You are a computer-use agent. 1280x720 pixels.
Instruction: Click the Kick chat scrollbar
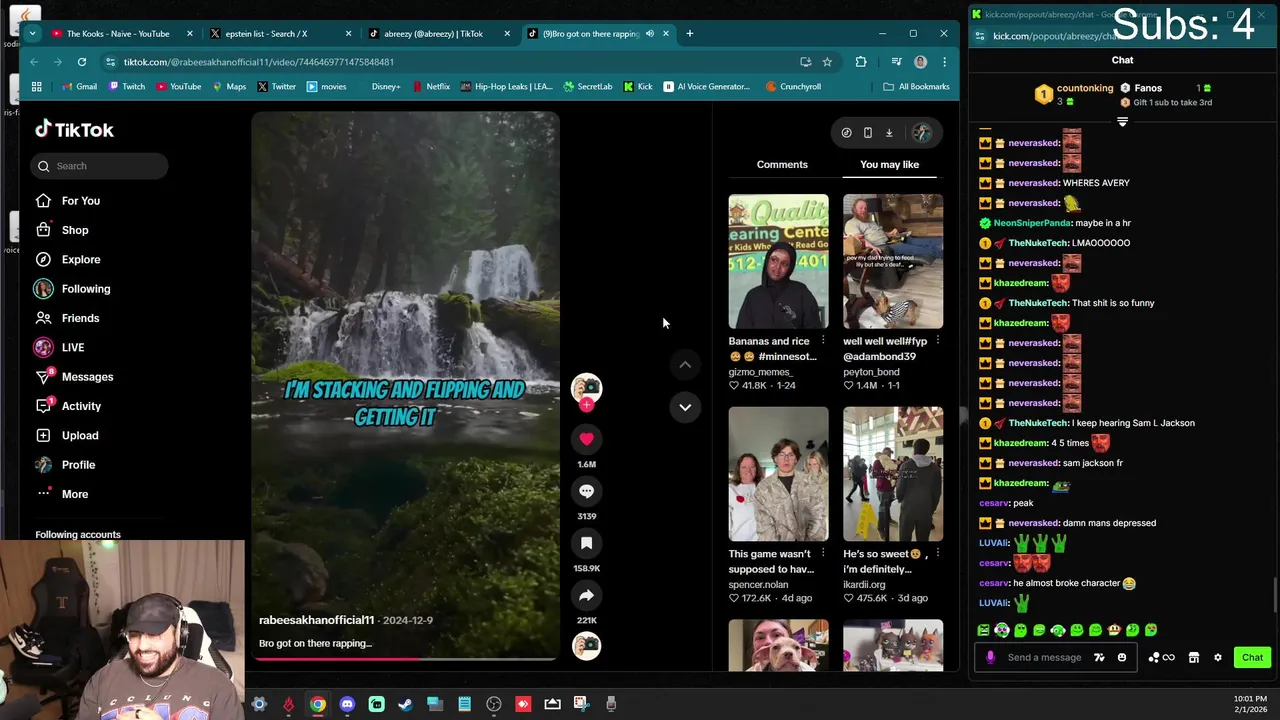(1275, 596)
